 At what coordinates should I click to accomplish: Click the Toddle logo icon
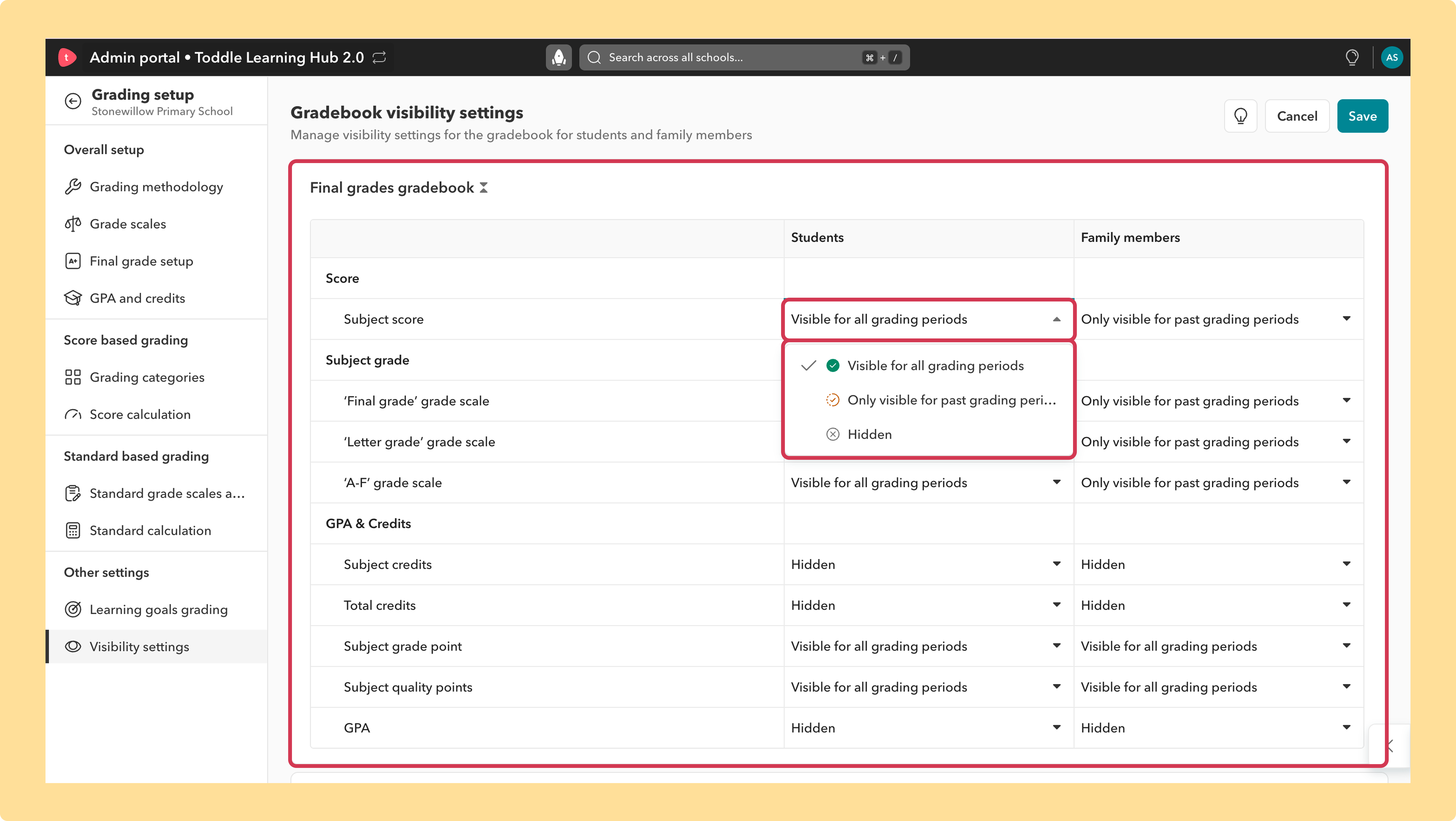(x=67, y=57)
